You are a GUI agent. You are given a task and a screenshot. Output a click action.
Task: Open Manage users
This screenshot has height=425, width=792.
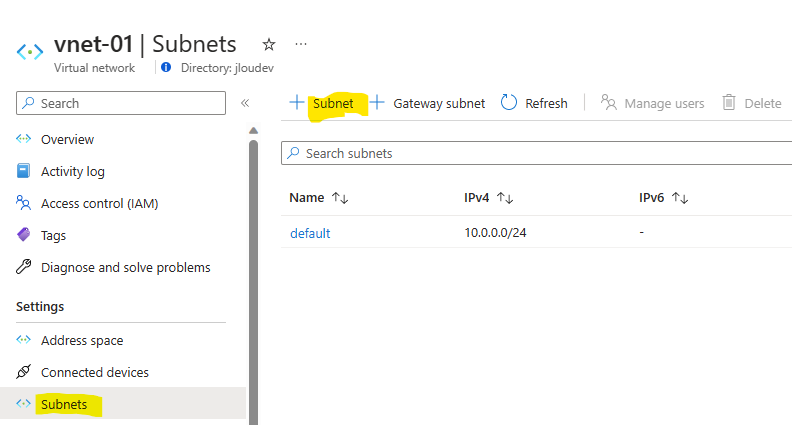(x=664, y=104)
